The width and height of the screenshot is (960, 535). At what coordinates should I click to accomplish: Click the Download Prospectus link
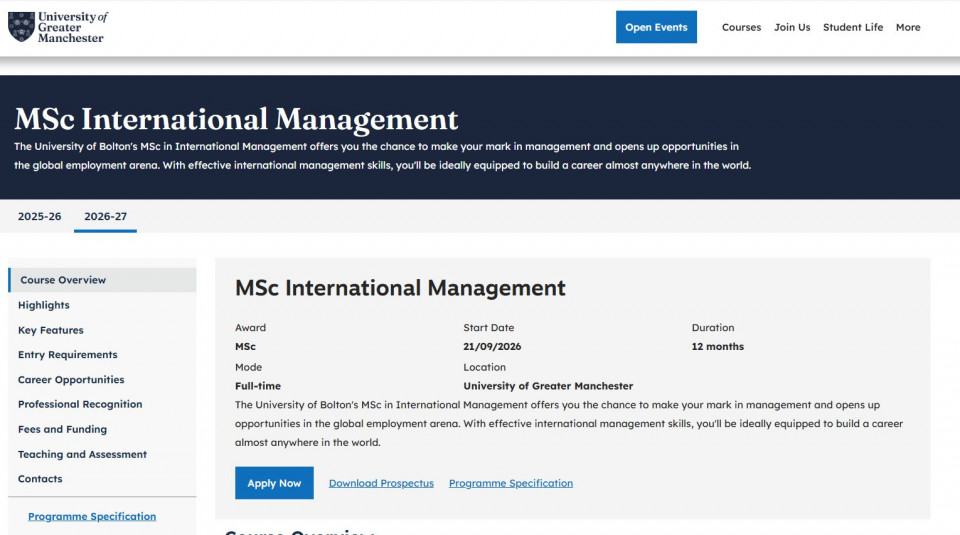pos(381,483)
